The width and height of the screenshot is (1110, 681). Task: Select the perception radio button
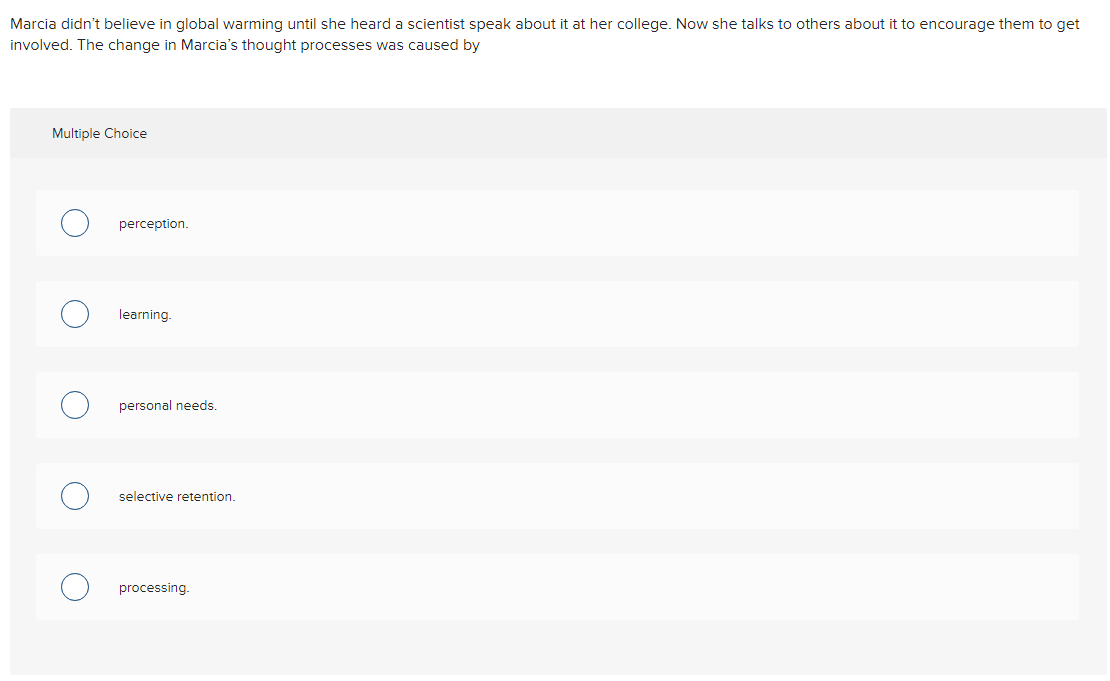pos(75,223)
